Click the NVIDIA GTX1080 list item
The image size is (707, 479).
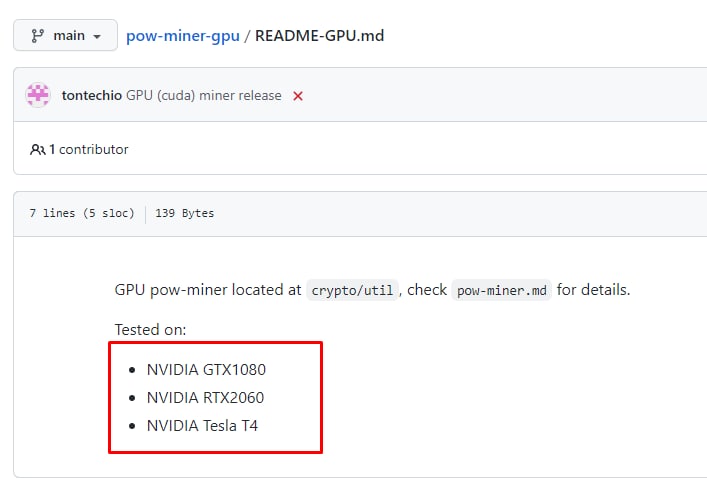(206, 370)
